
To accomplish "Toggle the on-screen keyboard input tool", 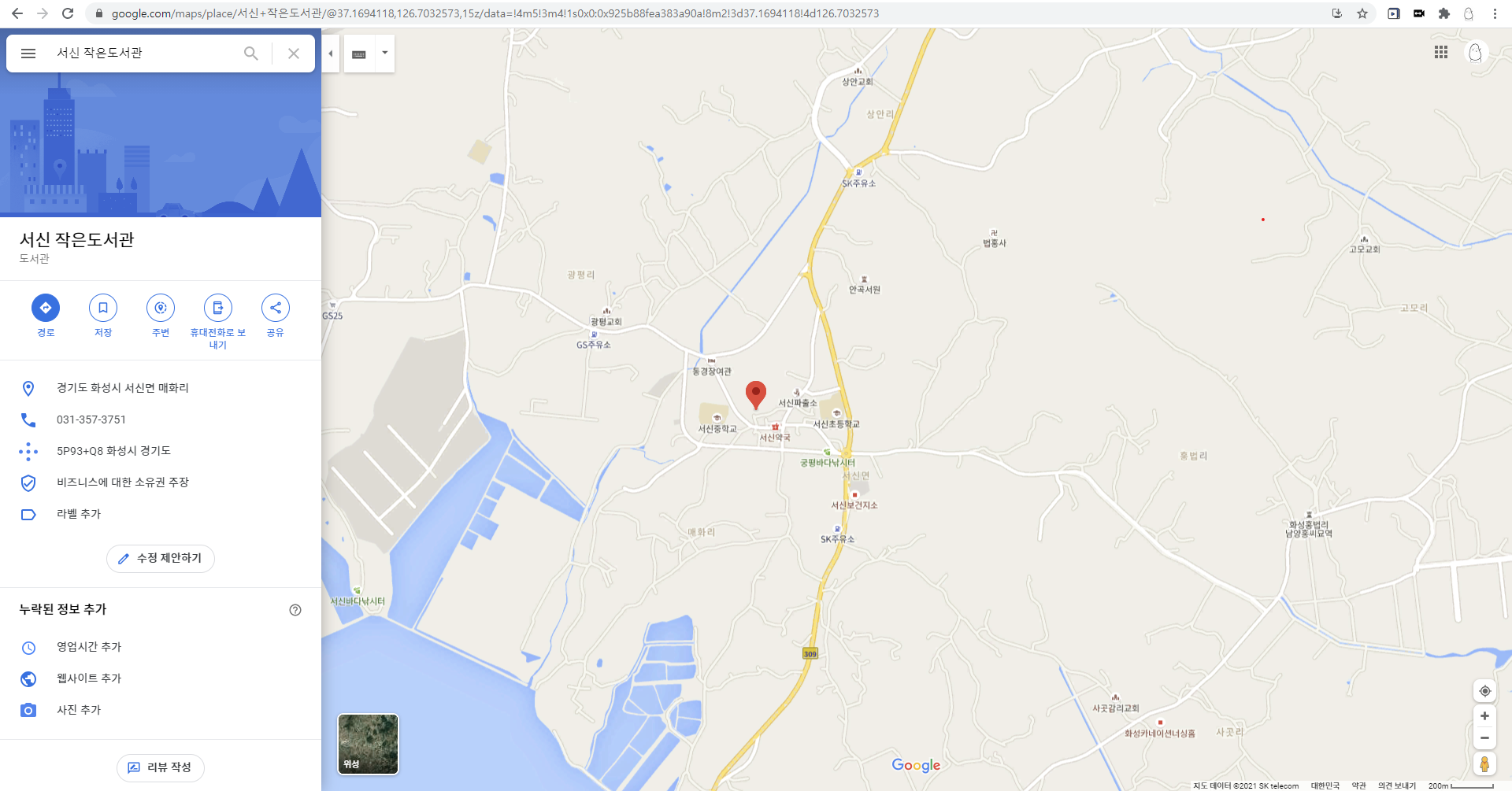I will 359,54.
